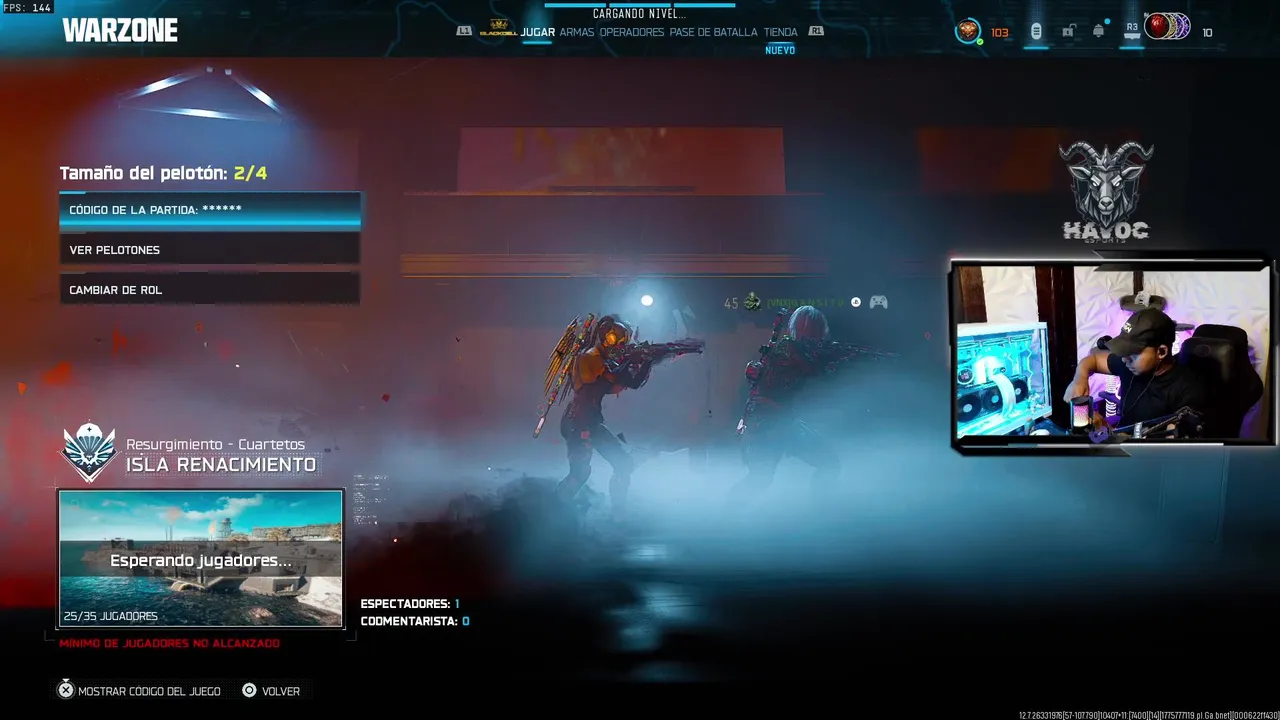Click the VOLVER back prompt
The width and height of the screenshot is (1280, 720).
[x=281, y=691]
